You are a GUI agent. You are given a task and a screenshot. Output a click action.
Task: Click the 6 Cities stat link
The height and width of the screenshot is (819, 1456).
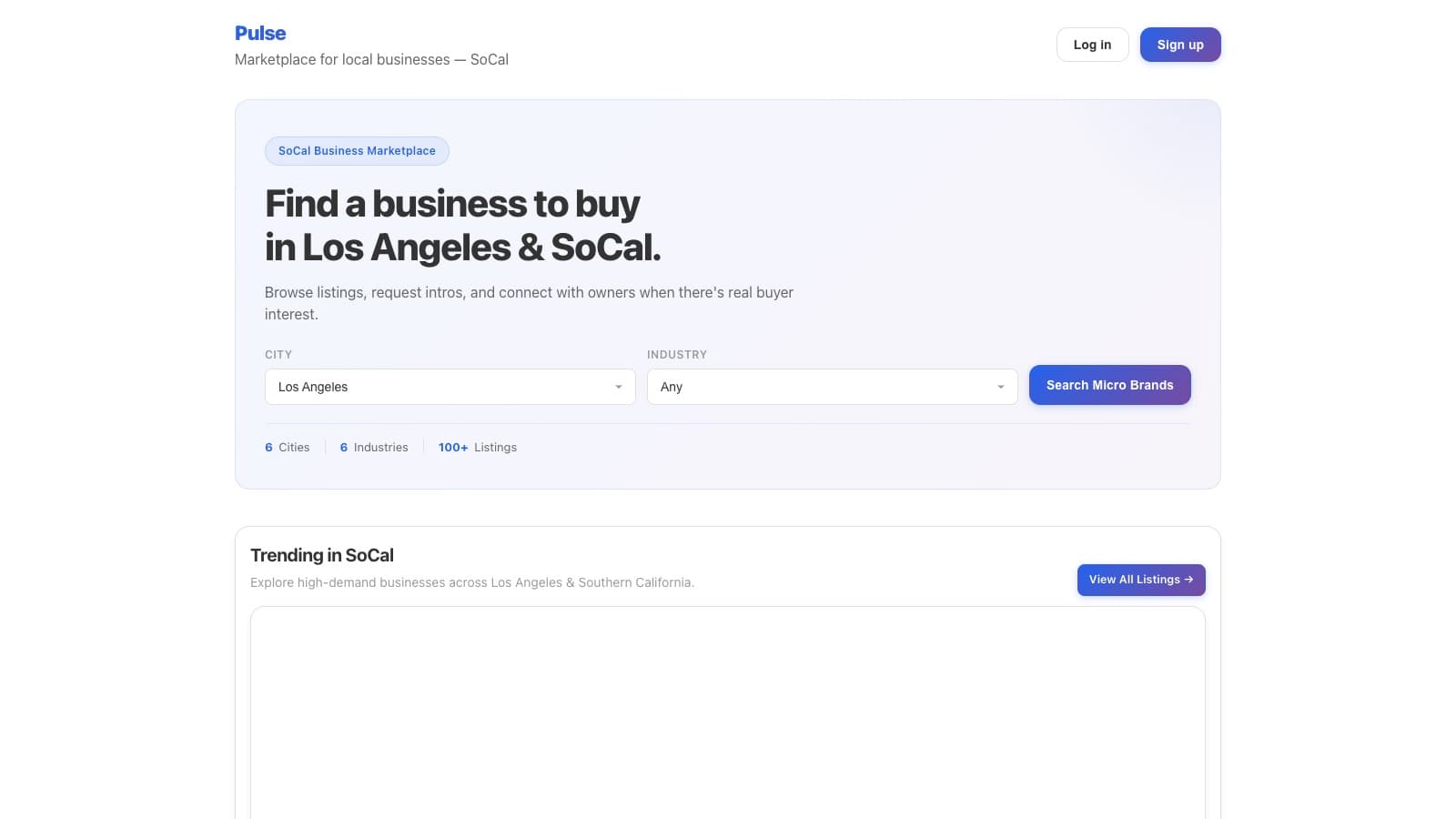[x=287, y=447]
